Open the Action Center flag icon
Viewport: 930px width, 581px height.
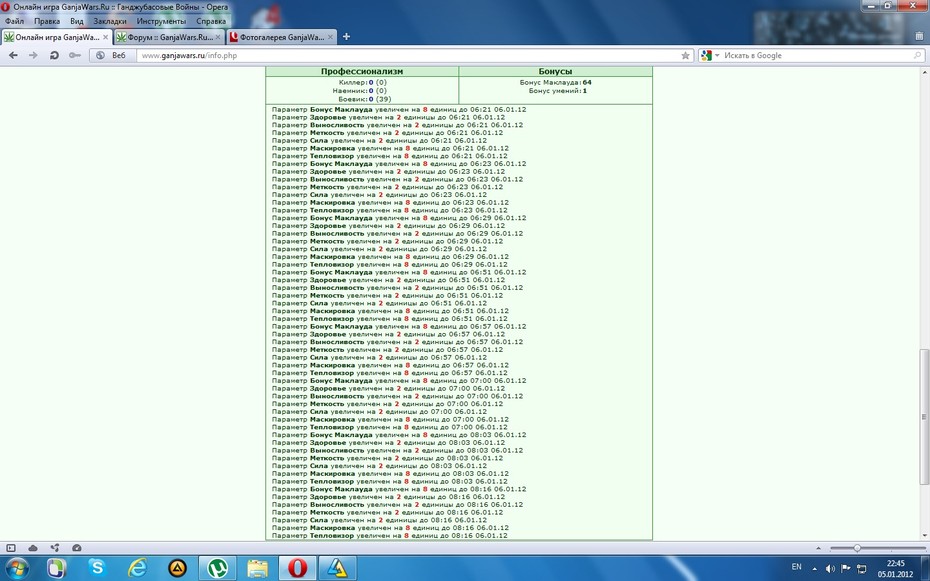846,569
